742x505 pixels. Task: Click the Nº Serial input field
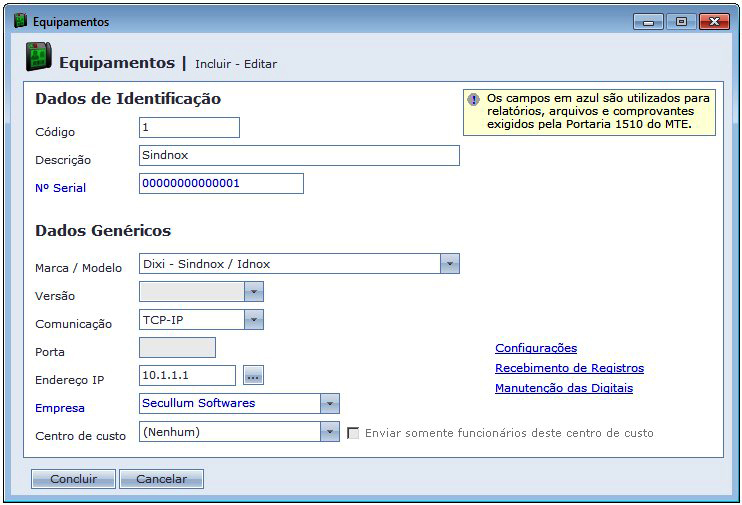coord(221,184)
